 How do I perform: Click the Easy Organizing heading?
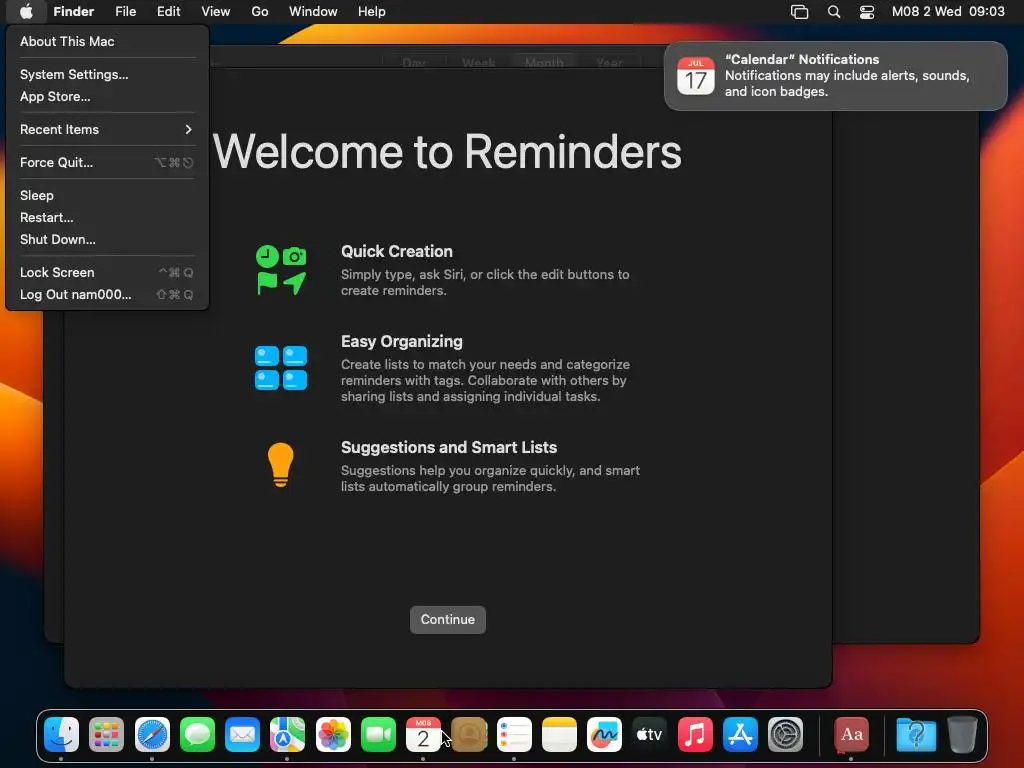(x=402, y=342)
